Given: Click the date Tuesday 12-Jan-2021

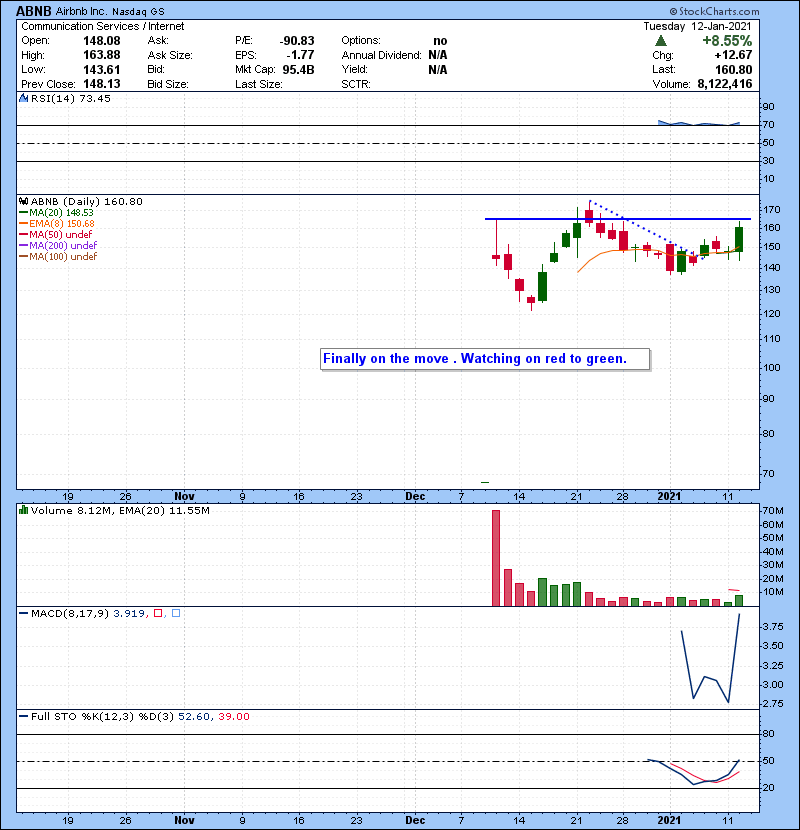Looking at the screenshot, I should pyautogui.click(x=697, y=26).
